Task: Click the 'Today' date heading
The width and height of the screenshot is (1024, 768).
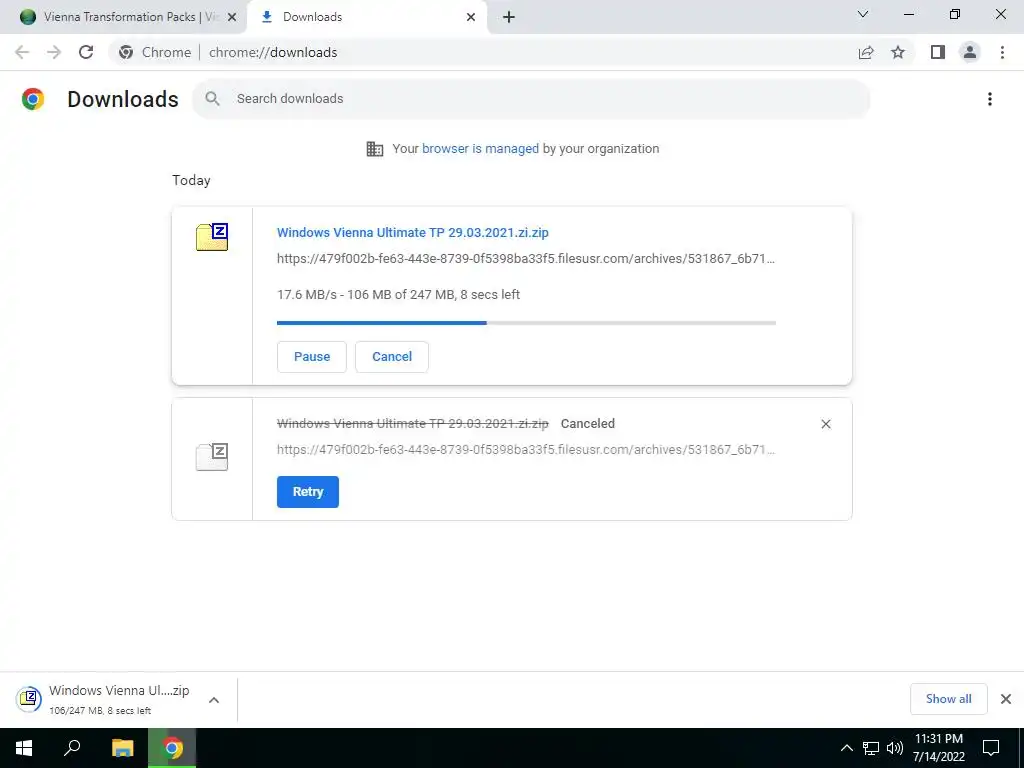Action: pos(191,180)
